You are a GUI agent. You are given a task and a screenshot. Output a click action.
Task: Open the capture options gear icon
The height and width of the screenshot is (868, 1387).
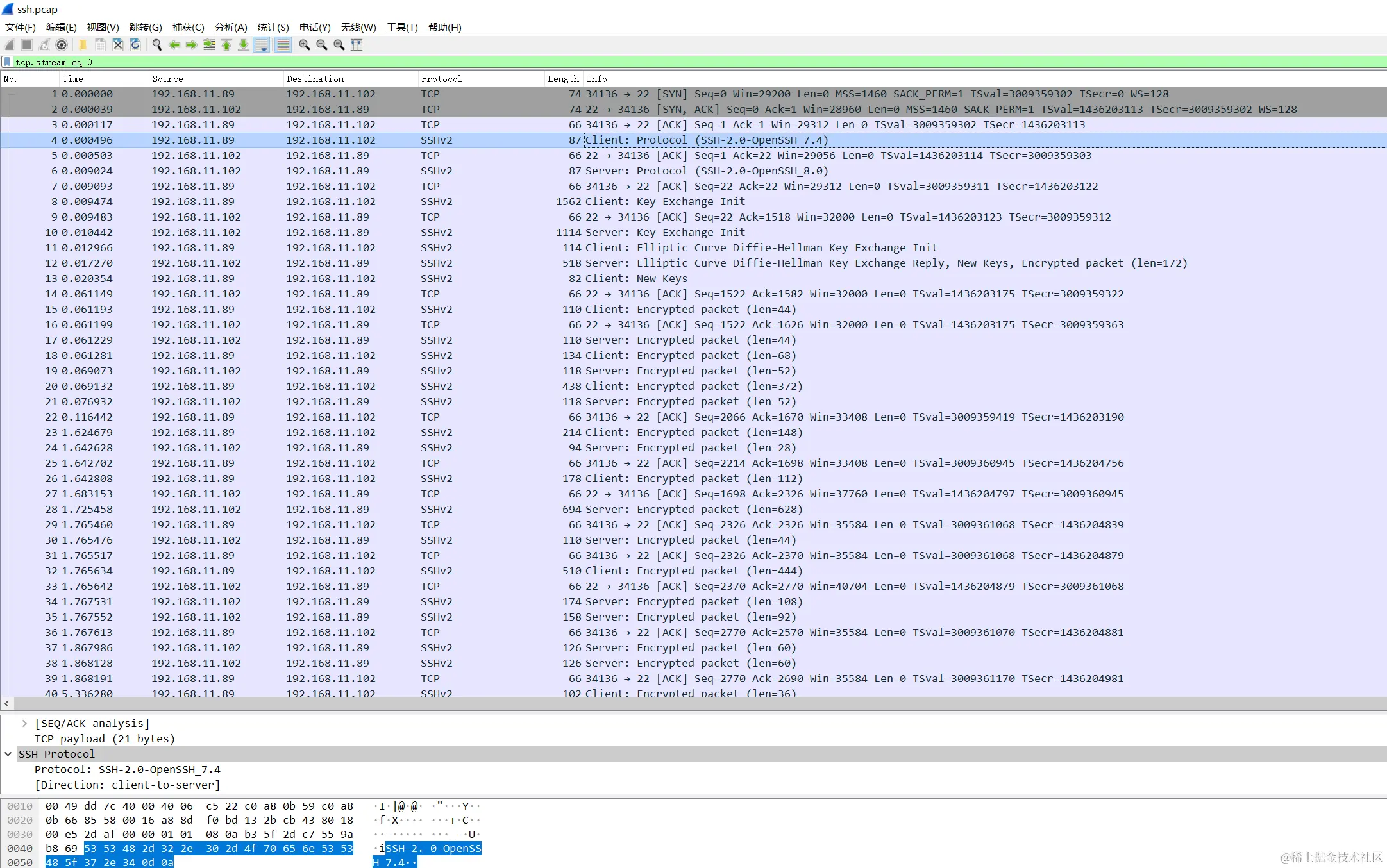(x=62, y=45)
